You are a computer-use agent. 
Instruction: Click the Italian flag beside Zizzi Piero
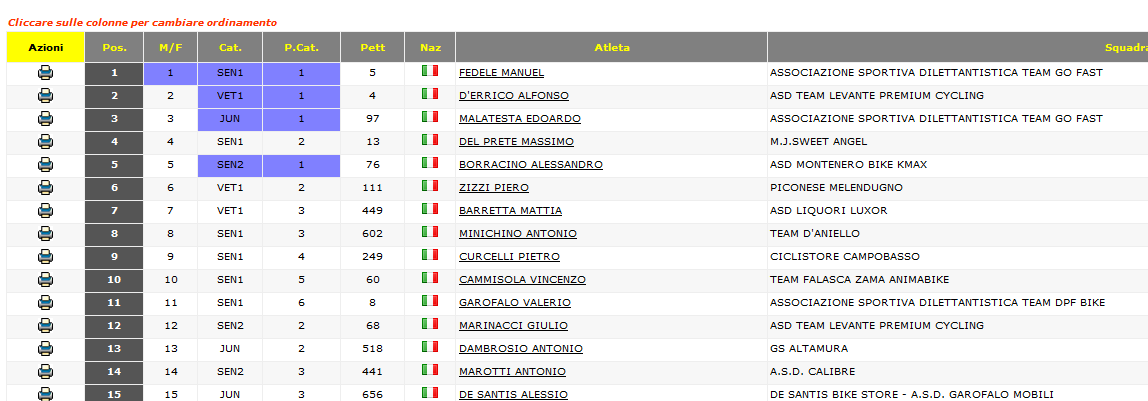pos(430,187)
